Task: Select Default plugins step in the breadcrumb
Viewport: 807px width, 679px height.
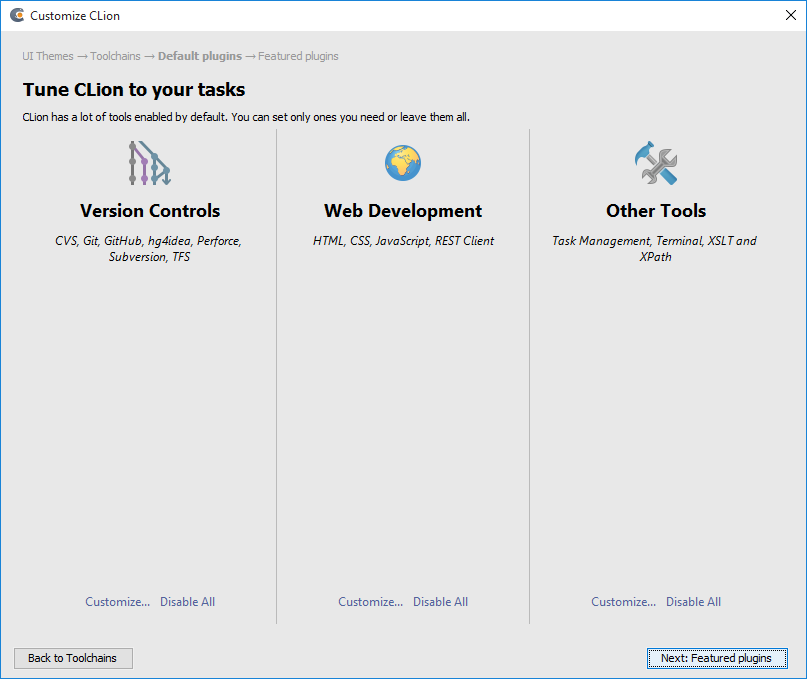Action: coord(200,56)
